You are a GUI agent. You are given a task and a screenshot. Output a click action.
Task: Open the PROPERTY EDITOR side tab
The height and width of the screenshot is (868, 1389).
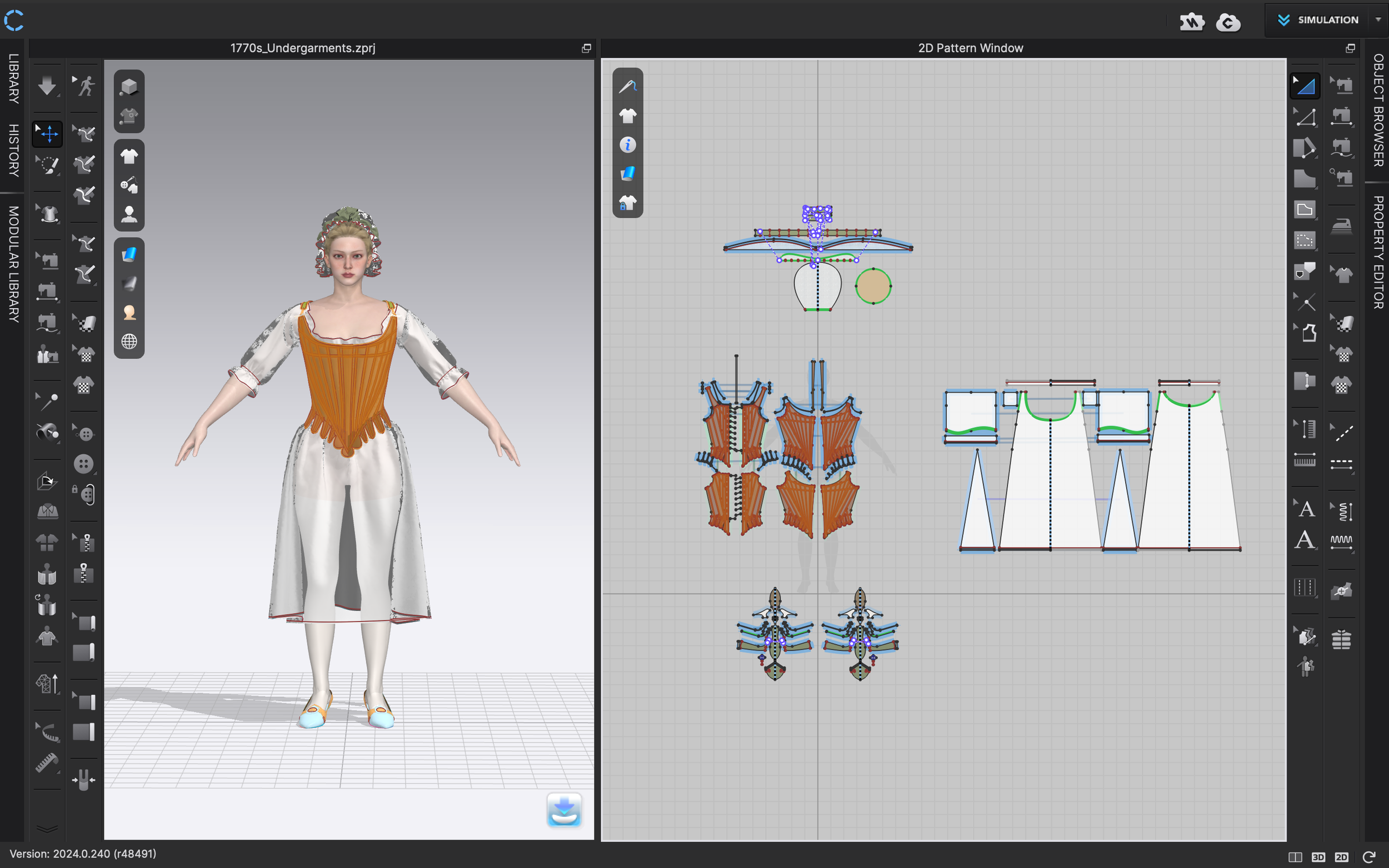point(1377,253)
